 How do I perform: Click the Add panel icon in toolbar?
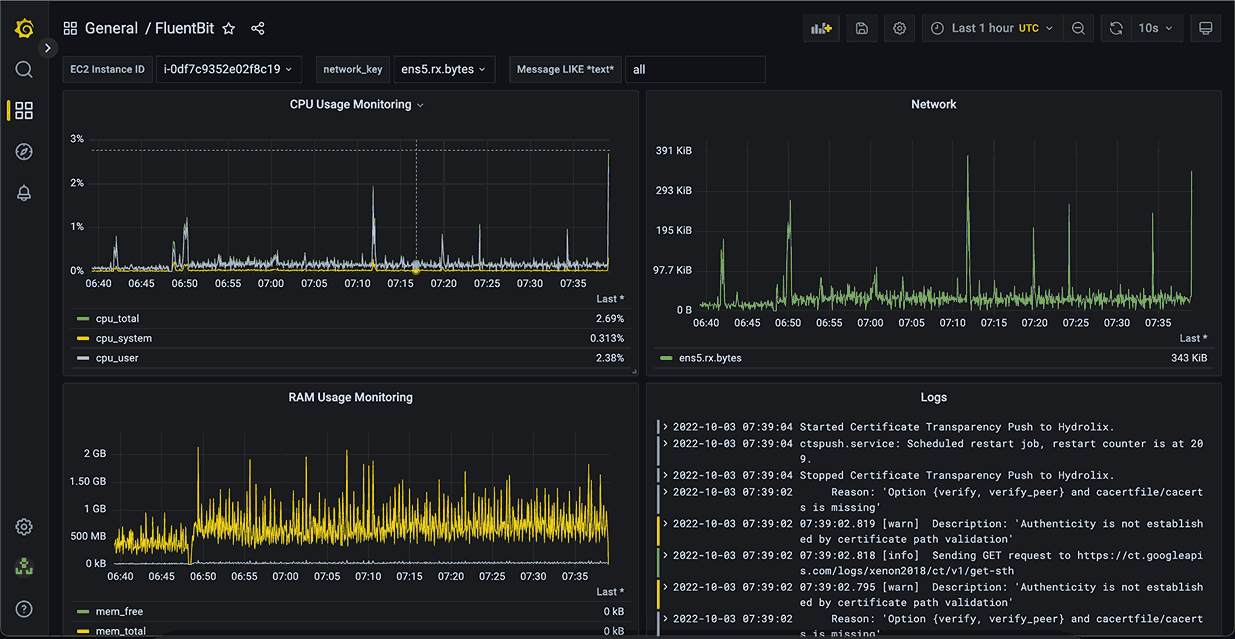click(x=821, y=28)
